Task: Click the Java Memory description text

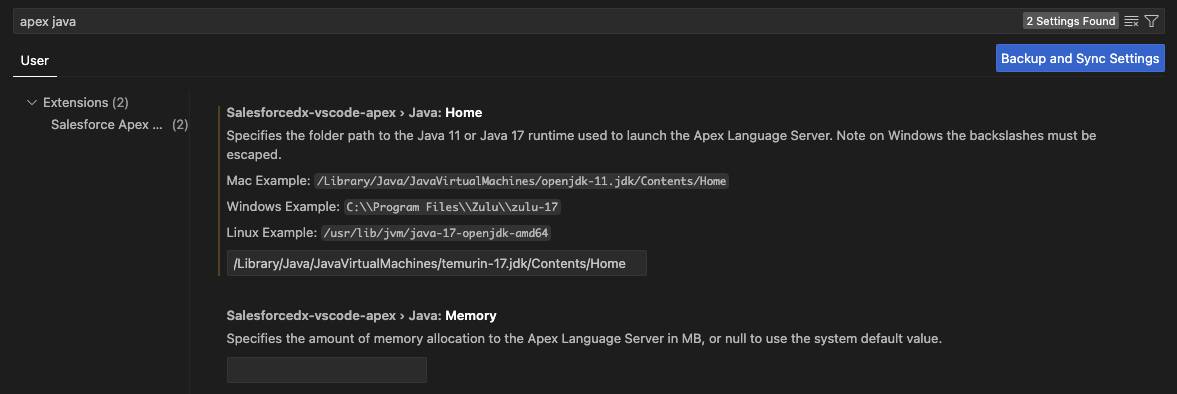Action: point(584,338)
